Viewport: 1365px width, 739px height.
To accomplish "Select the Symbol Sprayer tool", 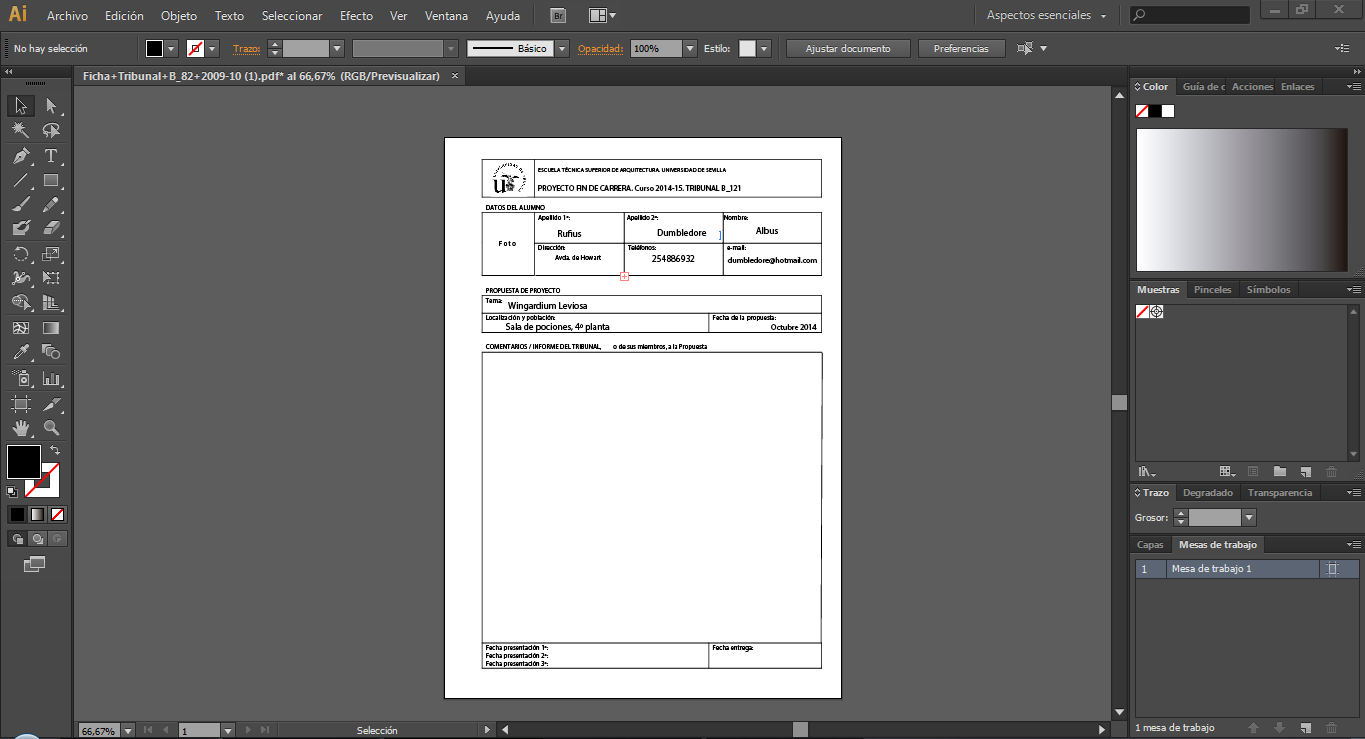I will click(x=20, y=379).
